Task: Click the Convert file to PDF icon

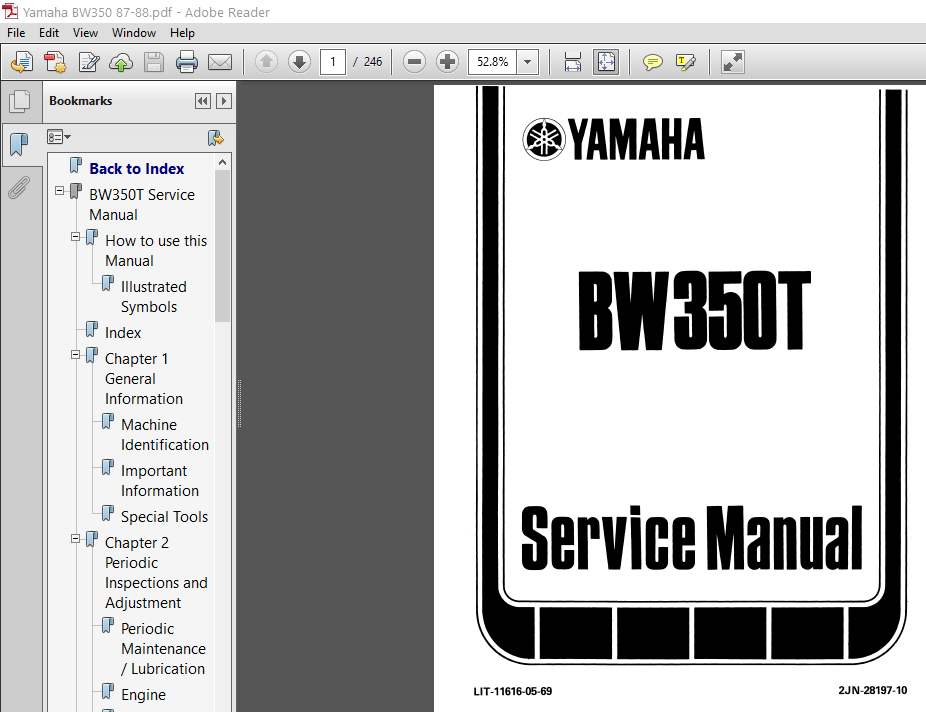Action: coord(55,61)
